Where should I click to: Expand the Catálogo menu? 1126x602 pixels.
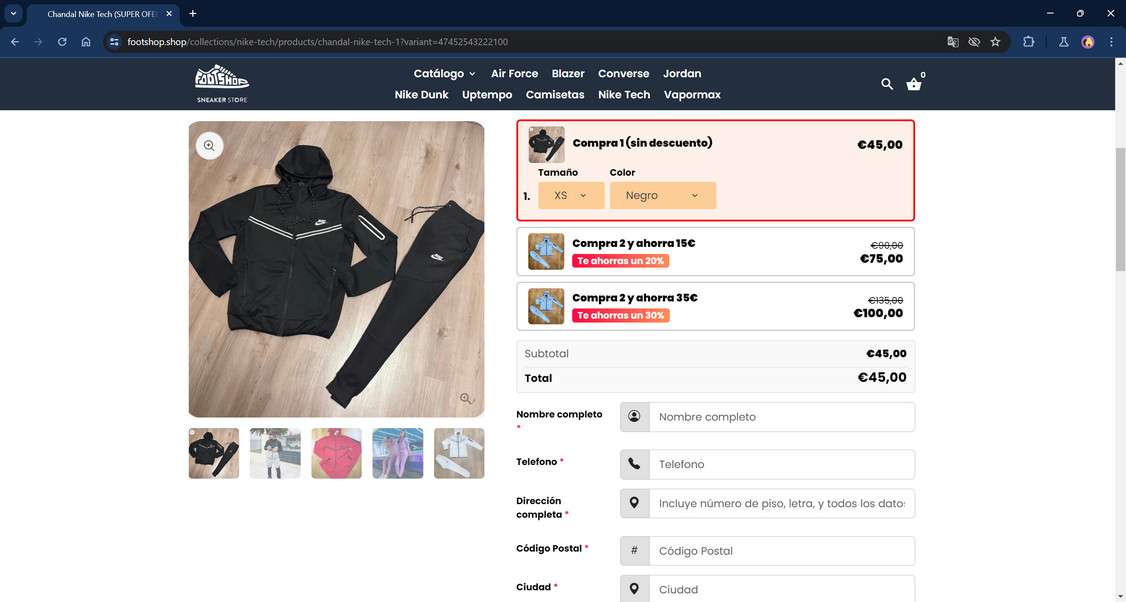(x=445, y=73)
